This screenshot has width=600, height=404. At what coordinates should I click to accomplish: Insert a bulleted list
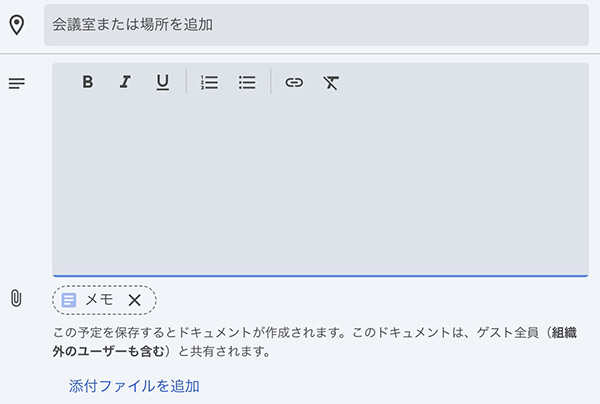tap(247, 82)
